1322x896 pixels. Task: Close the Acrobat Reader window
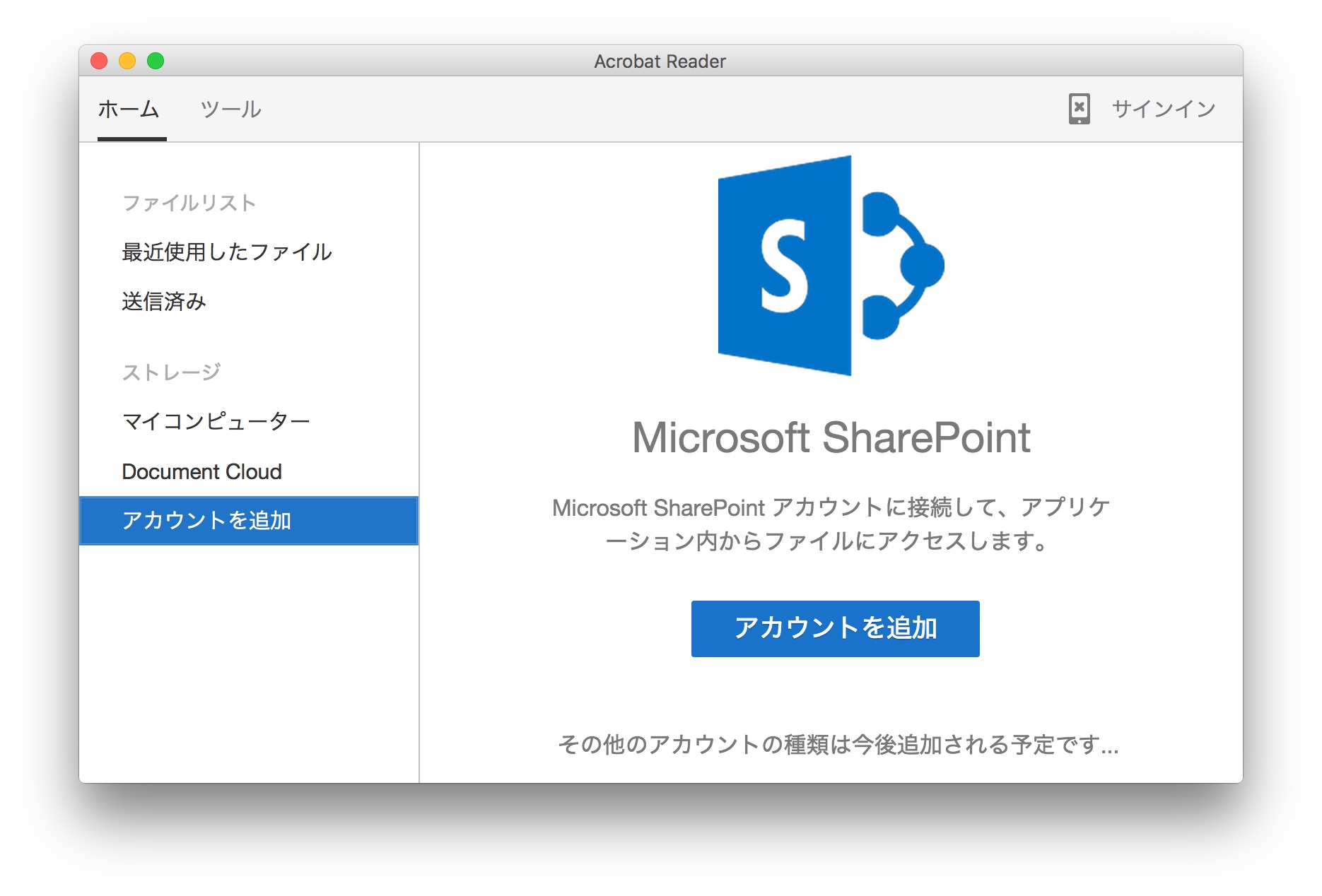(x=99, y=61)
